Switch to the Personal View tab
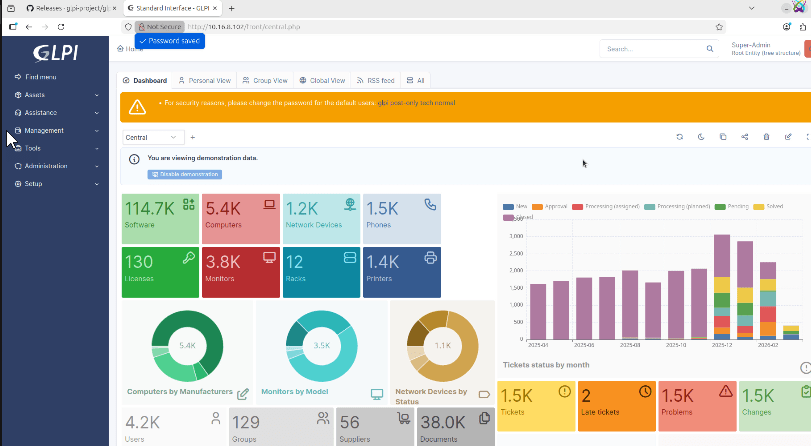This screenshot has width=811, height=446. (x=204, y=80)
